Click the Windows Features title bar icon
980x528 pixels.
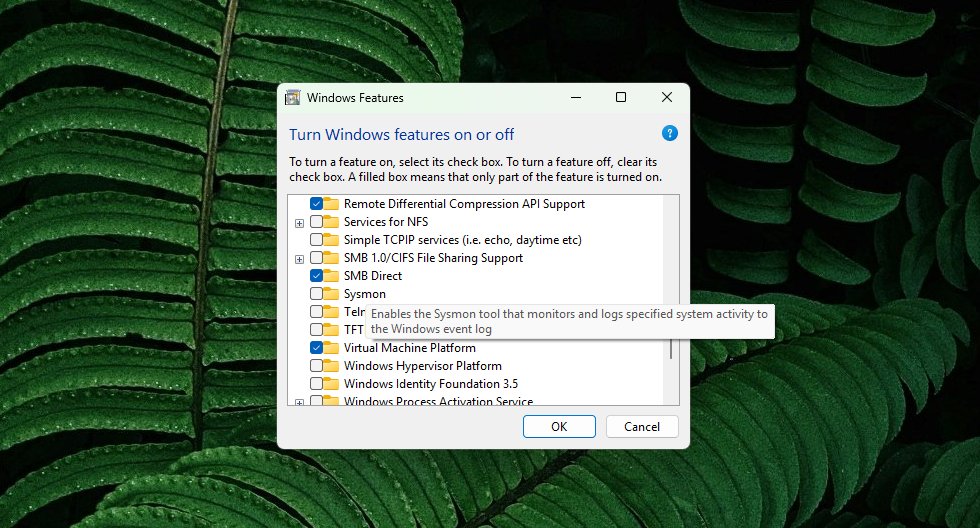click(x=293, y=98)
